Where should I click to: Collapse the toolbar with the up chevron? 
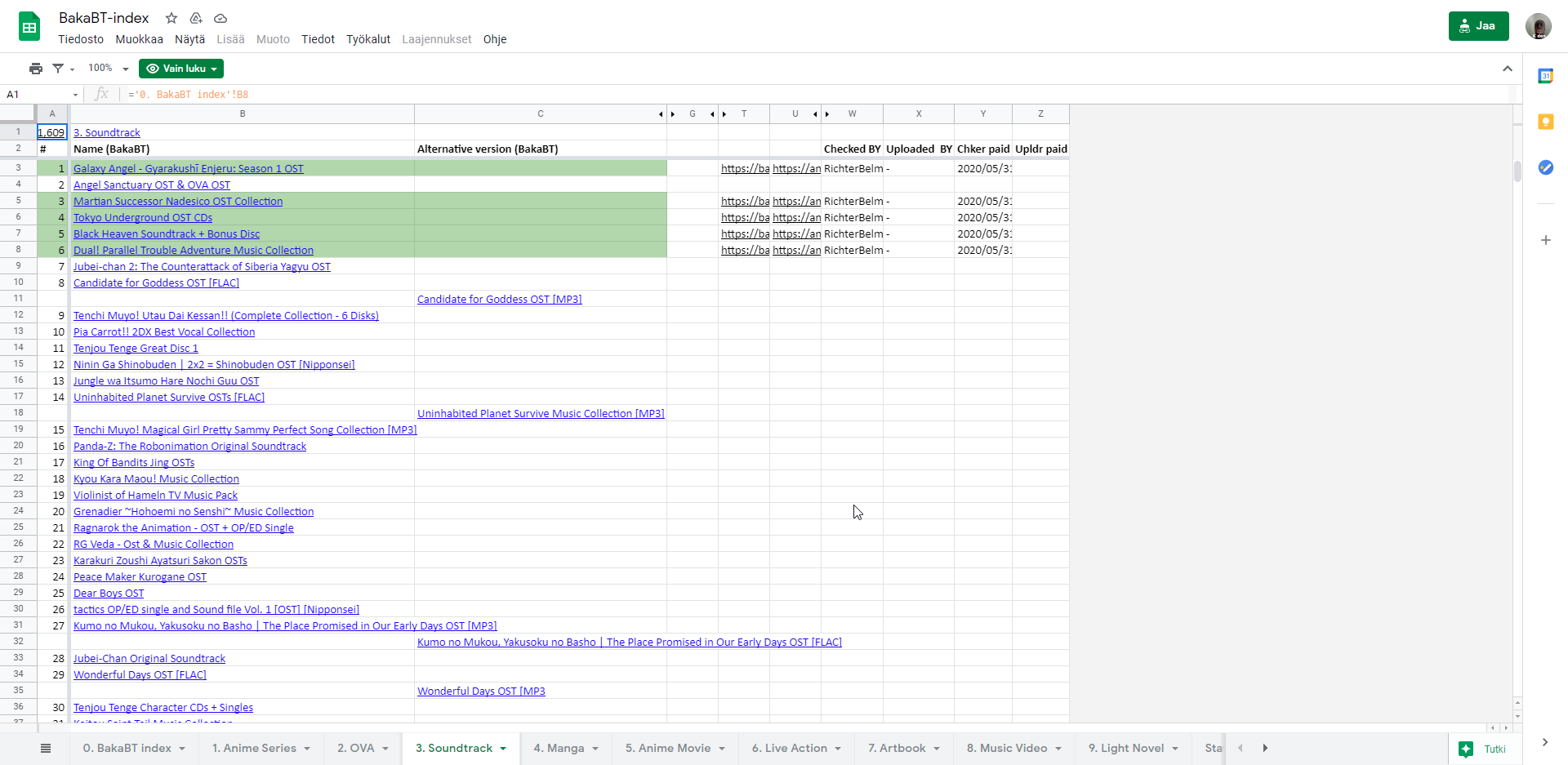click(1507, 69)
